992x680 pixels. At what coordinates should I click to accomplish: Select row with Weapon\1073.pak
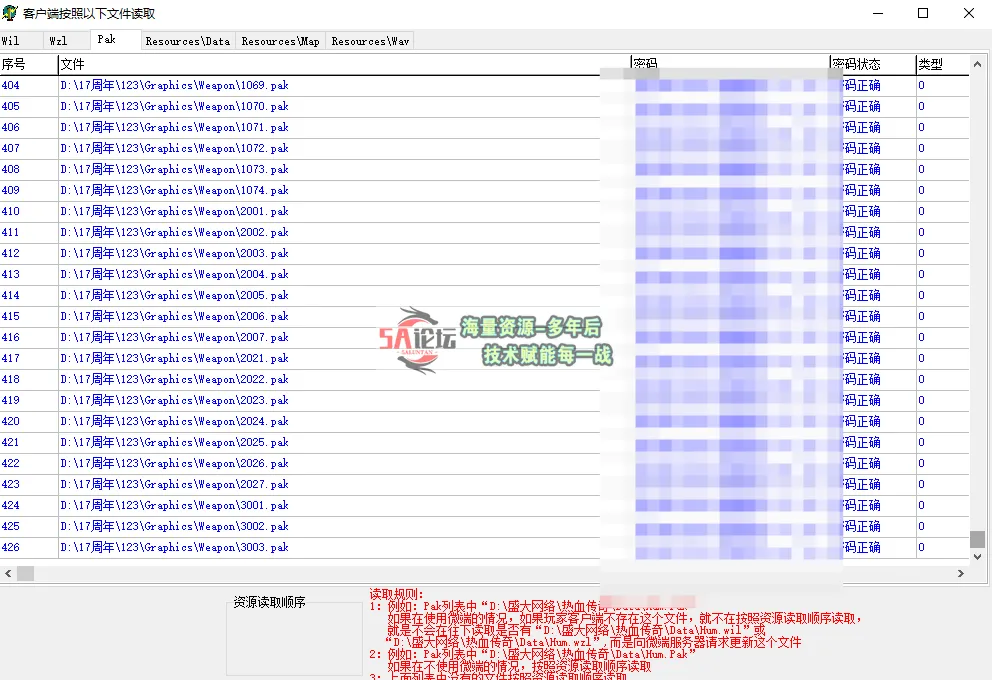click(485, 170)
